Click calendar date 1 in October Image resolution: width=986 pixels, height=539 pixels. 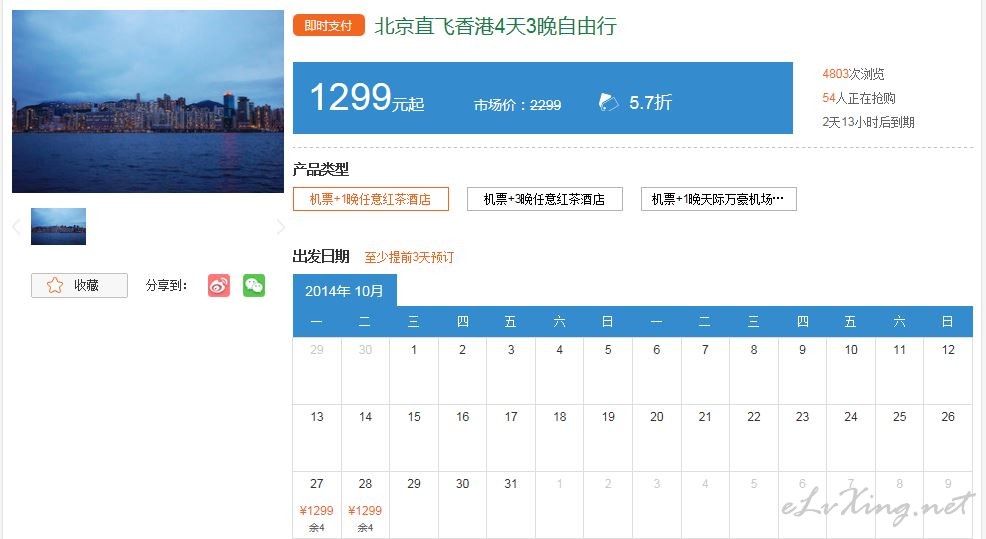pos(414,371)
